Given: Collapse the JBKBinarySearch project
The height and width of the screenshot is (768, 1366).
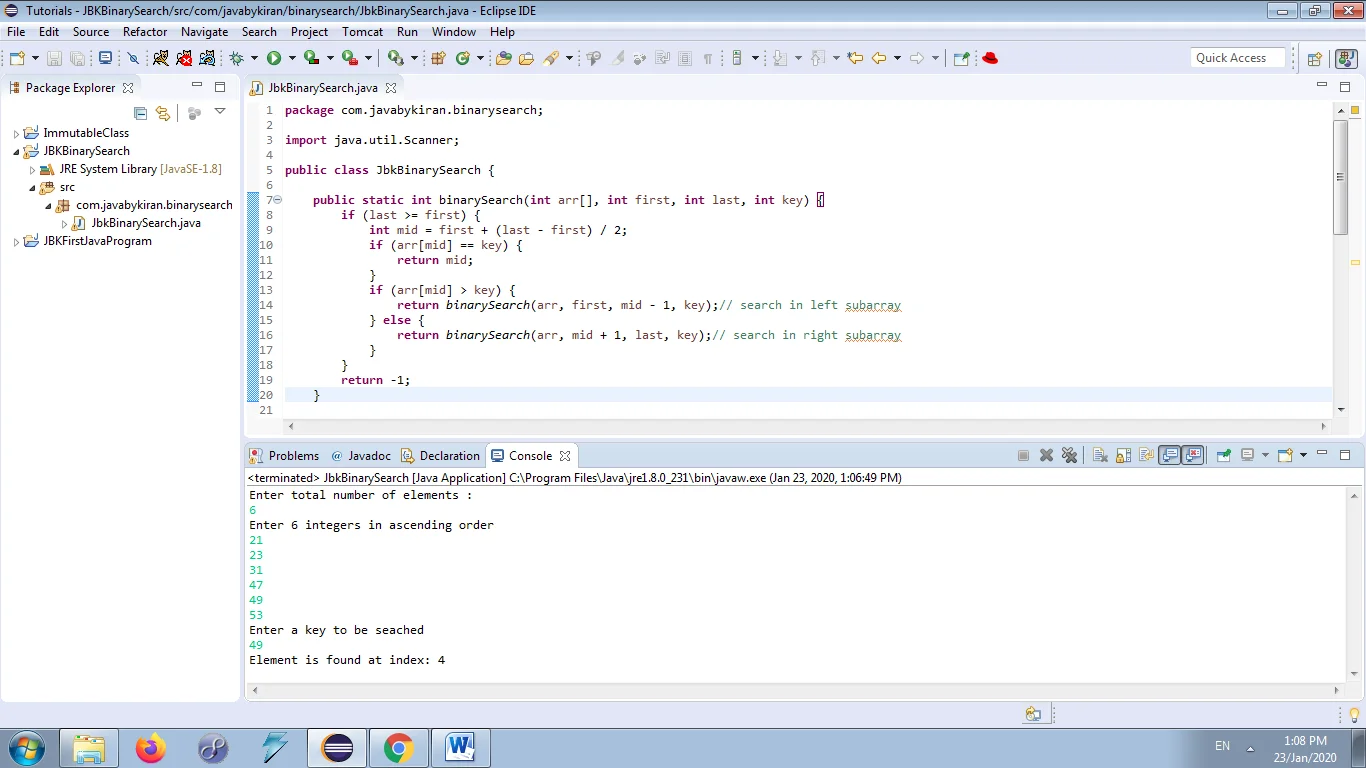Looking at the screenshot, I should pyautogui.click(x=16, y=150).
